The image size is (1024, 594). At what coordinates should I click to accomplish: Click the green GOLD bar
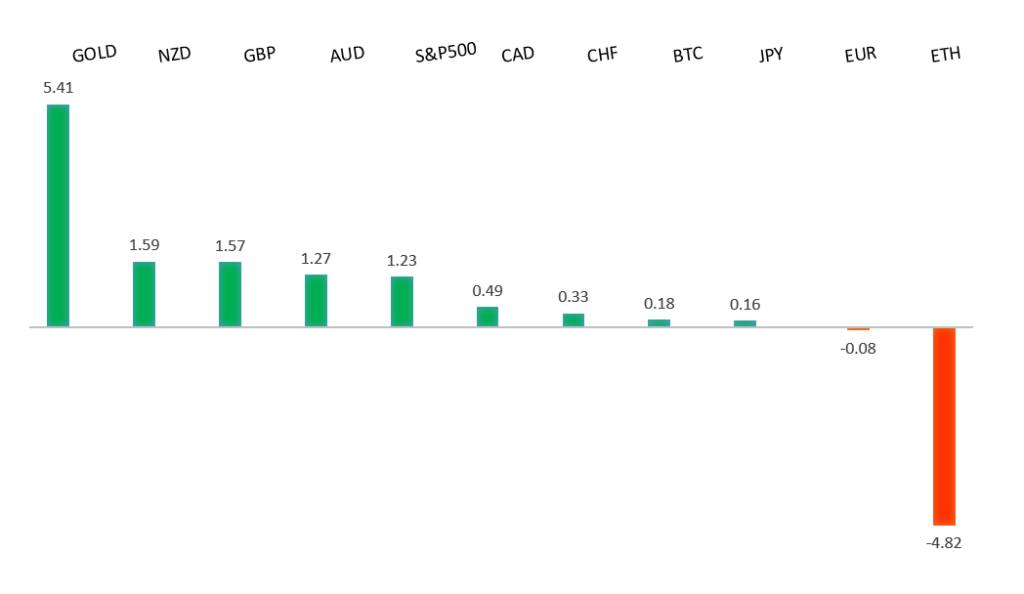coord(58,215)
